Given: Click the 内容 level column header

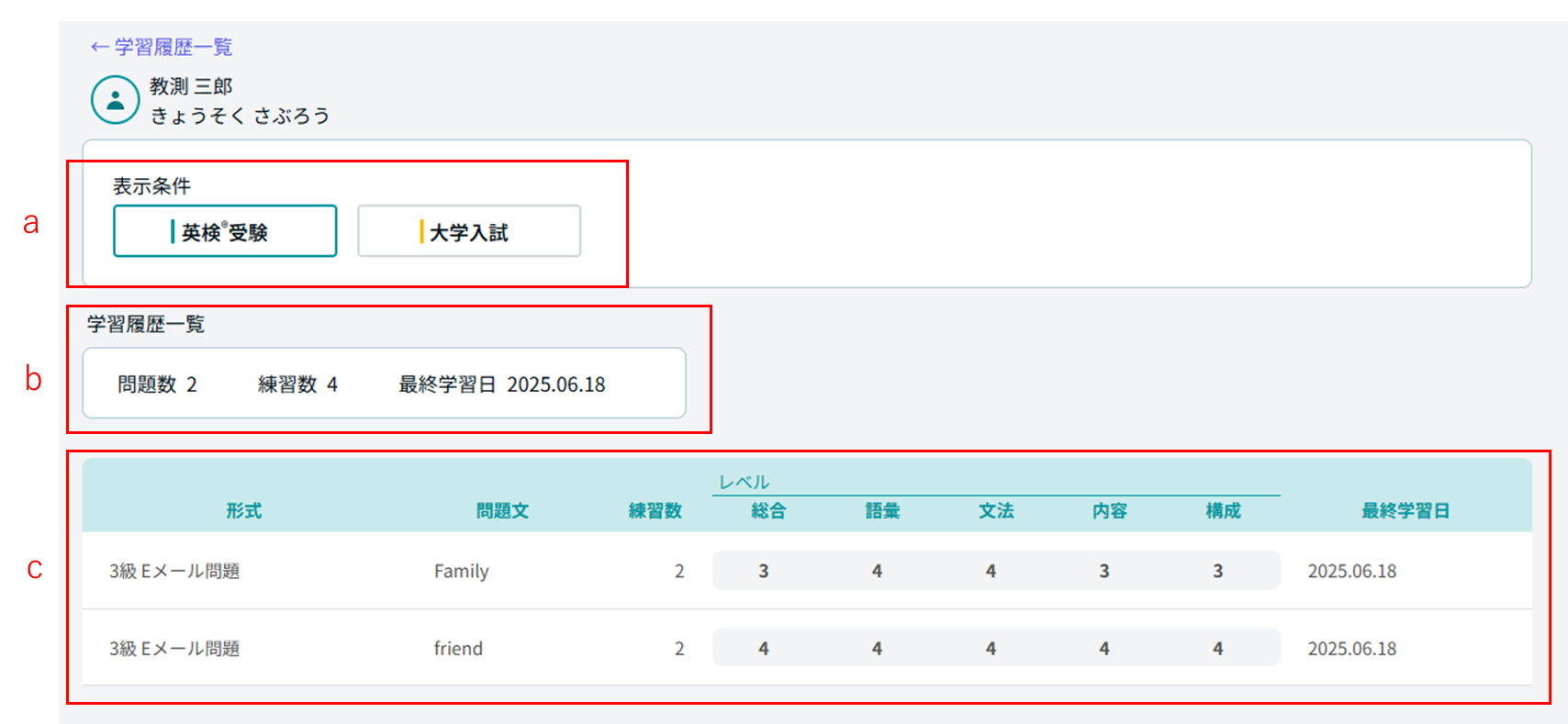Looking at the screenshot, I should tap(1109, 511).
